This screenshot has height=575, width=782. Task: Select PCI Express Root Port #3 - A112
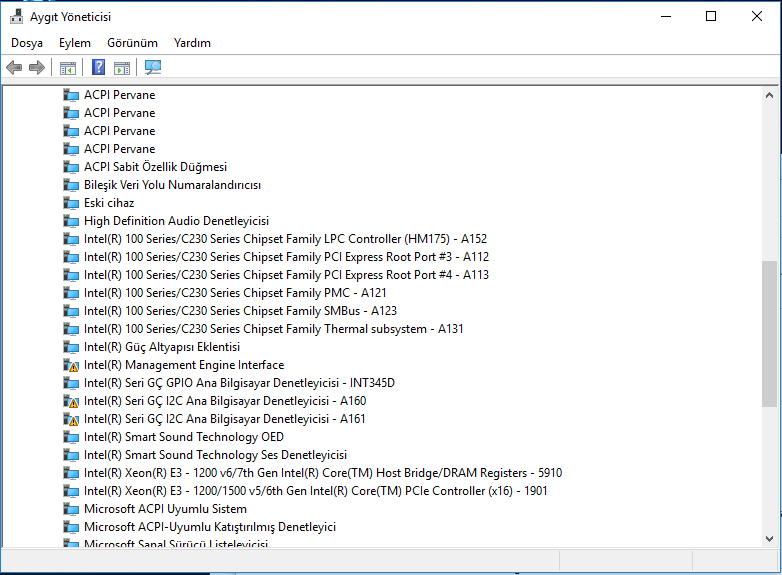tap(286, 257)
